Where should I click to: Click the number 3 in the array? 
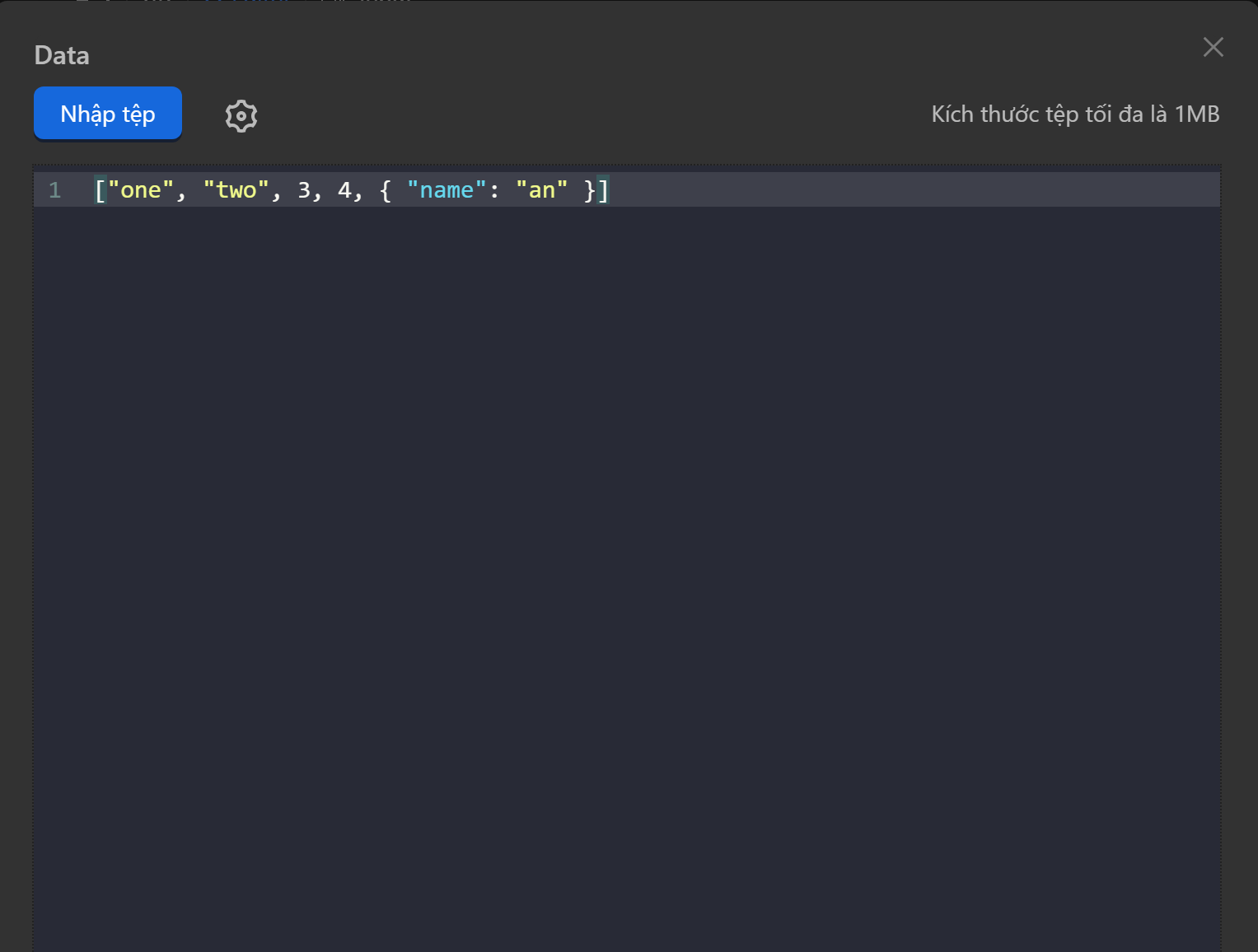[304, 190]
